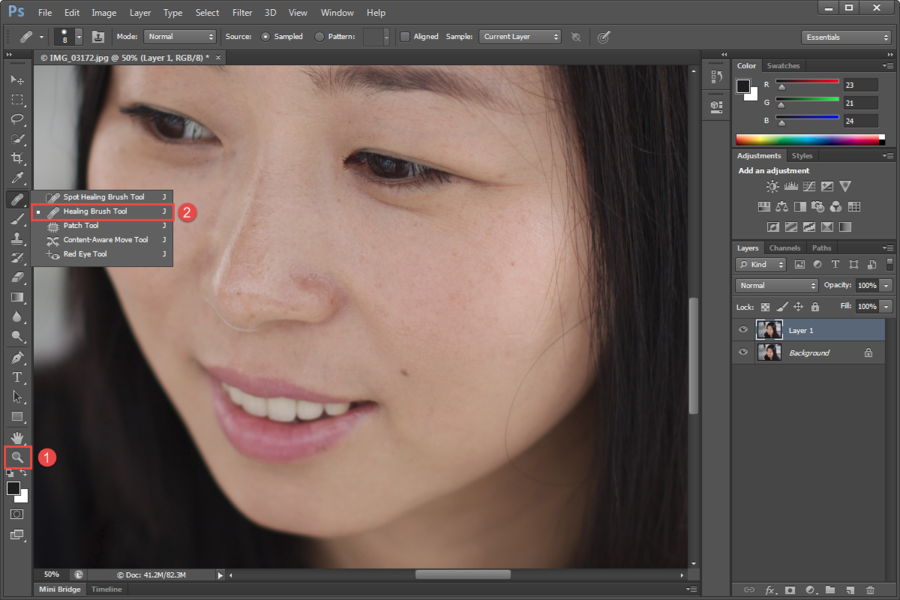Open the Image menu
This screenshot has height=600, width=900.
[x=104, y=13]
